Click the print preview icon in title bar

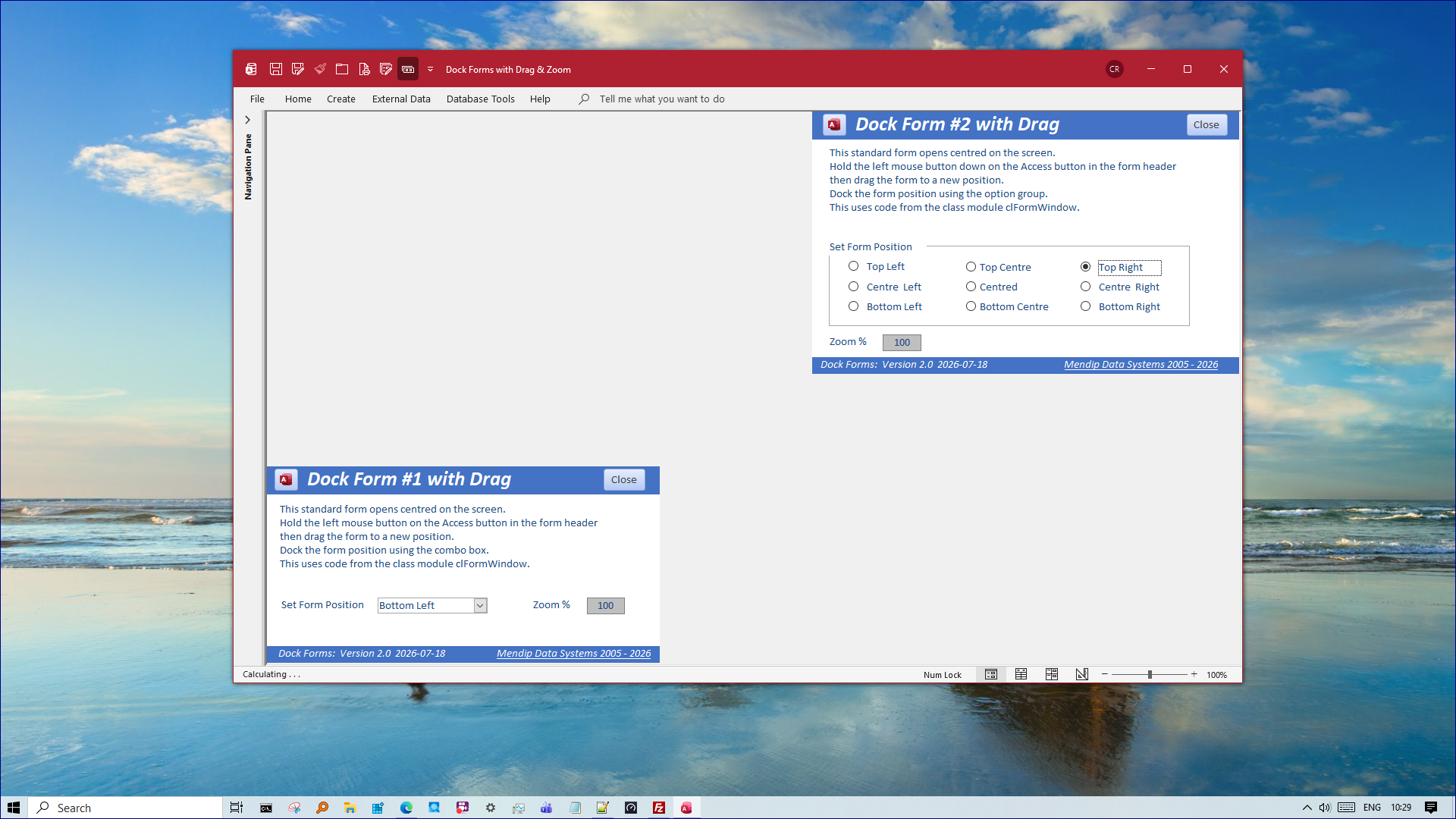tap(364, 69)
